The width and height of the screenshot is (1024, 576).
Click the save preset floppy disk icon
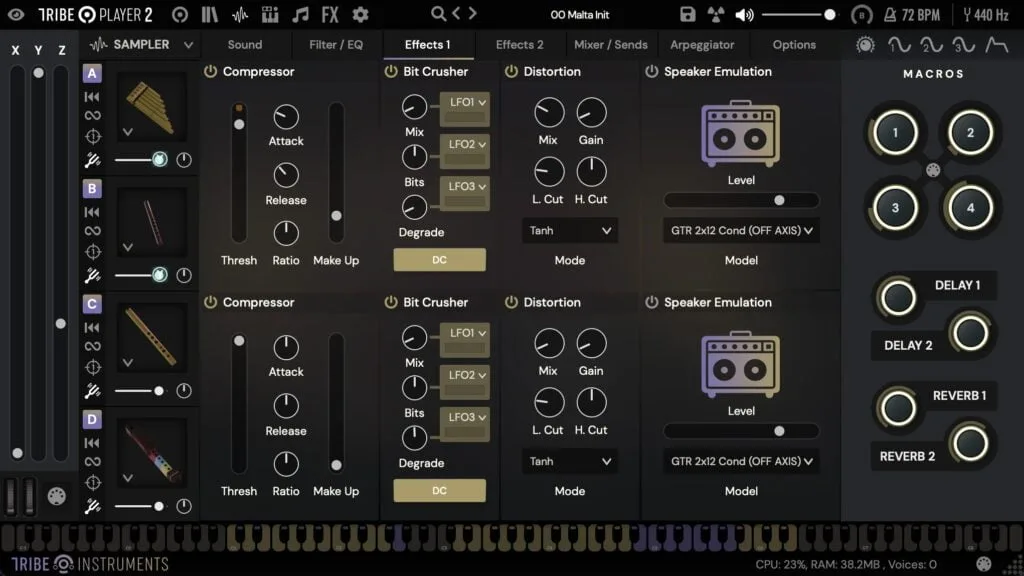[x=687, y=15]
